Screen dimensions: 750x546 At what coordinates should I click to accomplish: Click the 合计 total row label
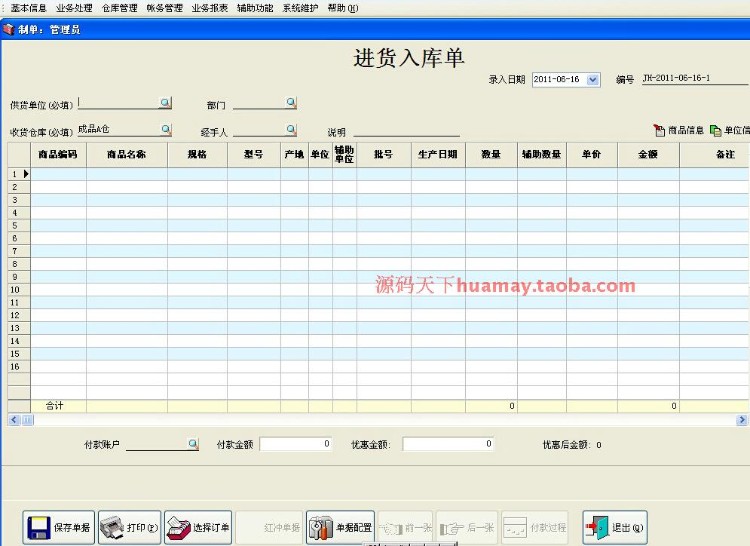[54, 406]
